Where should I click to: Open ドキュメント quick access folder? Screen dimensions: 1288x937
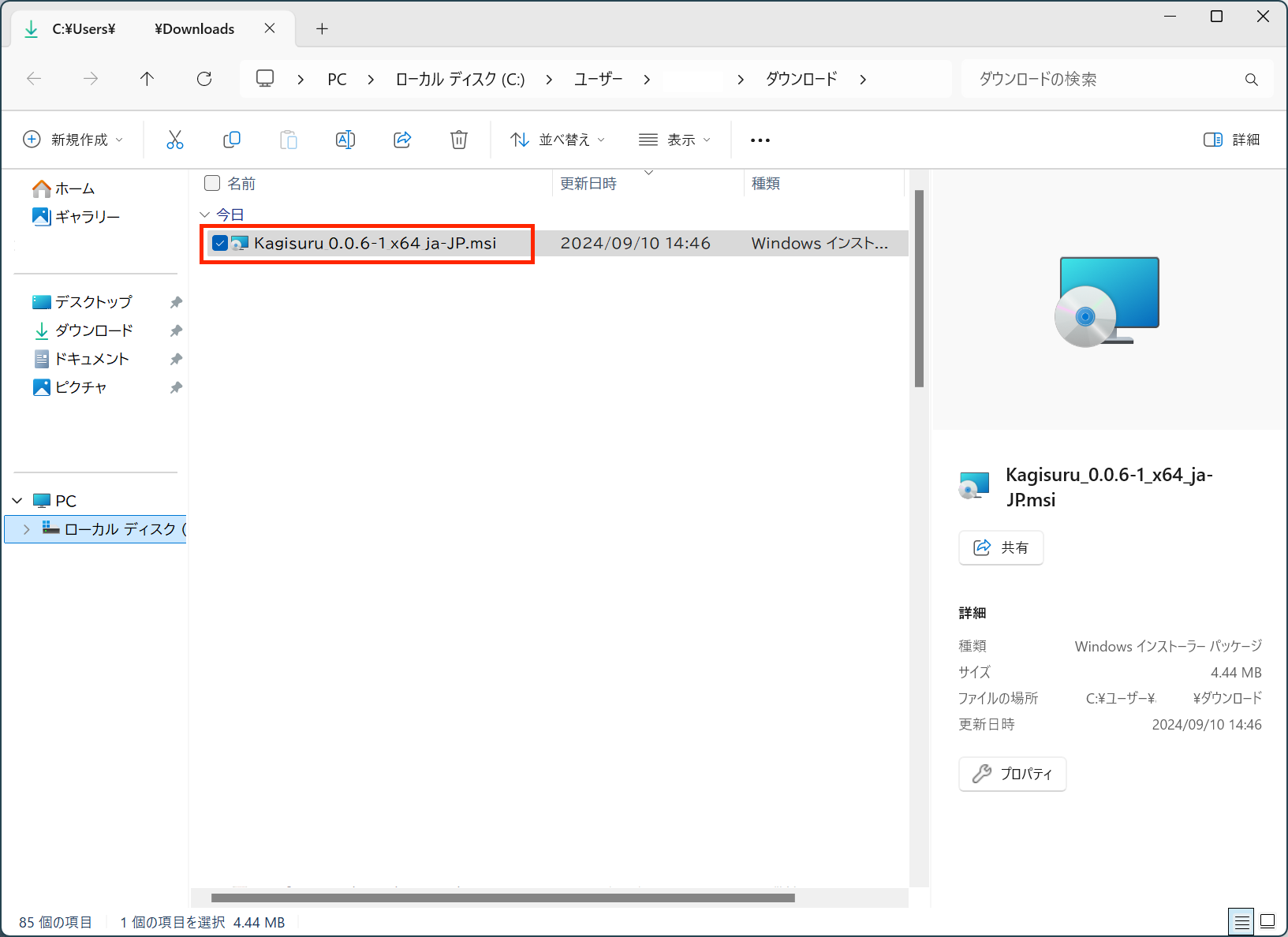point(80,359)
